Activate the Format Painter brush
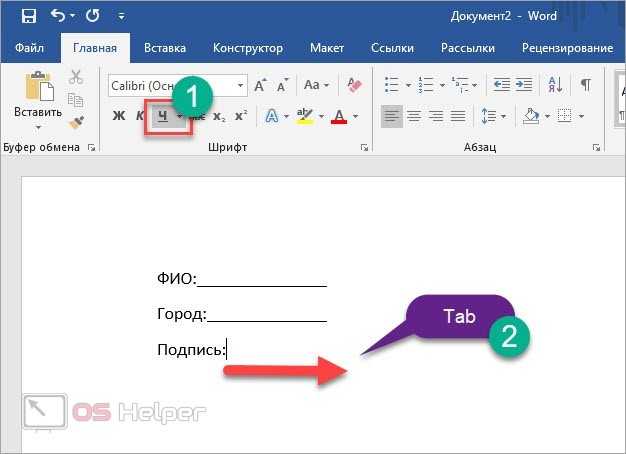 pos(76,122)
